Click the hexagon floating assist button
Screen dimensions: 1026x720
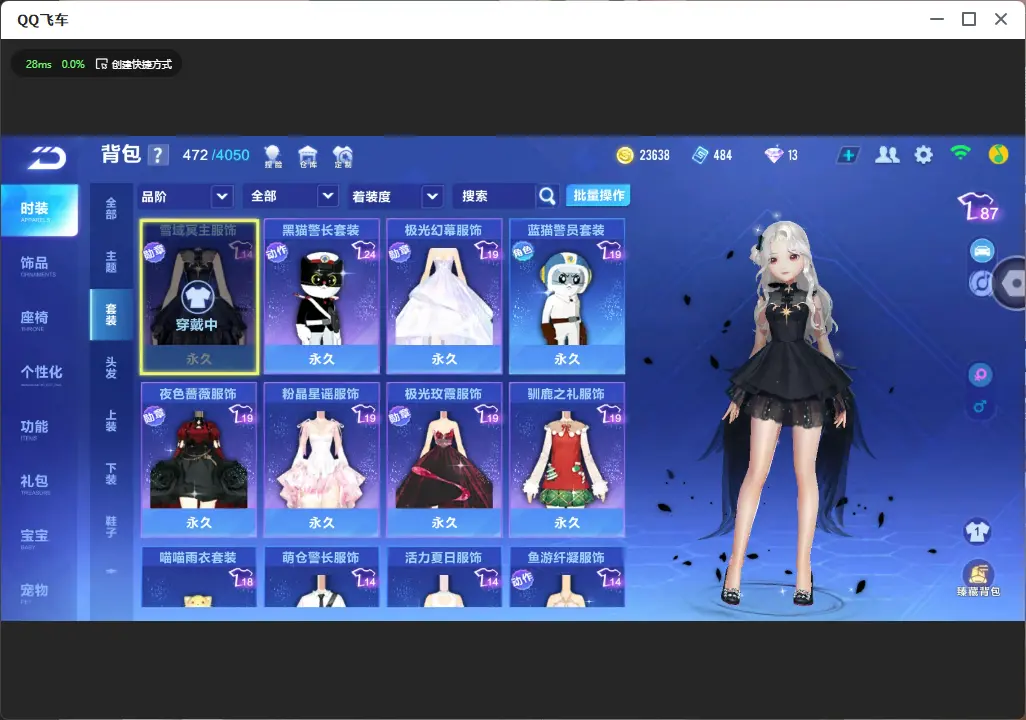tap(1011, 283)
